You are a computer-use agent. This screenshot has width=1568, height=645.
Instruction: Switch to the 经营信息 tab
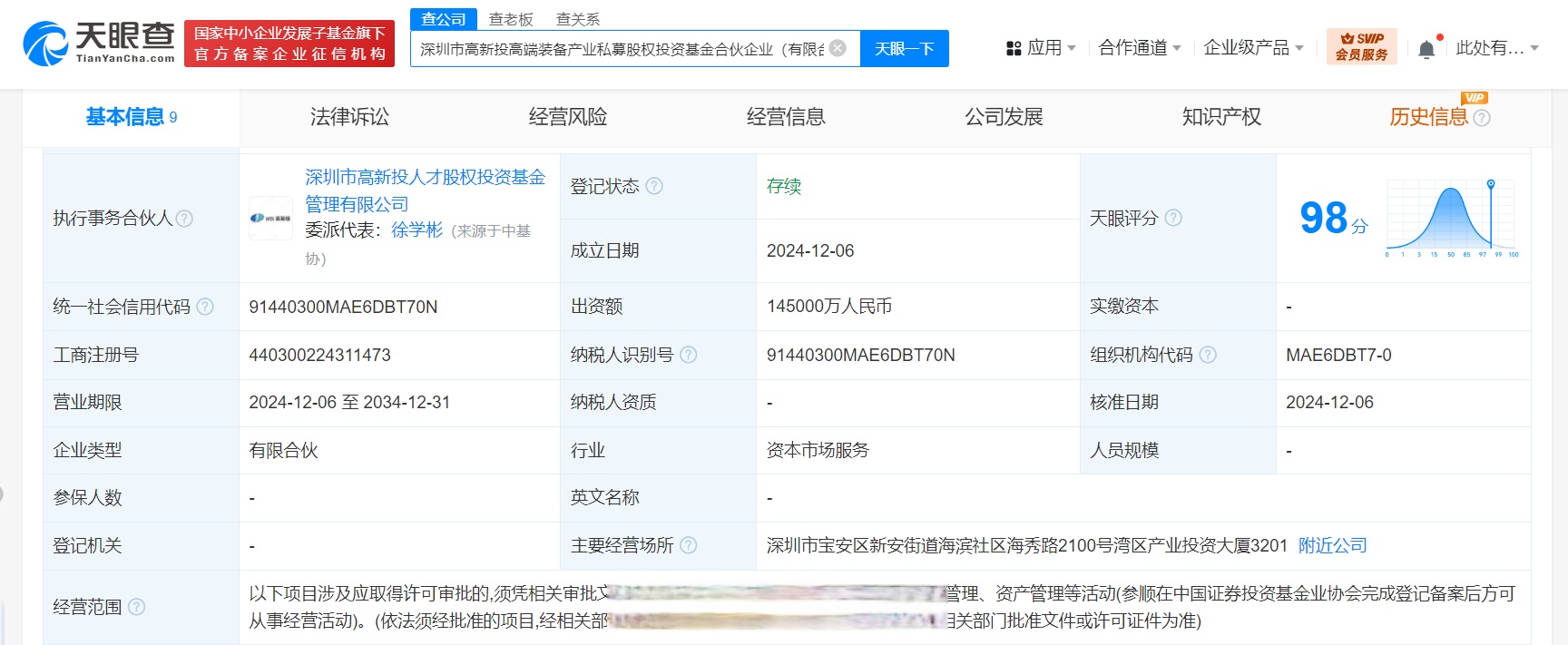point(786,117)
